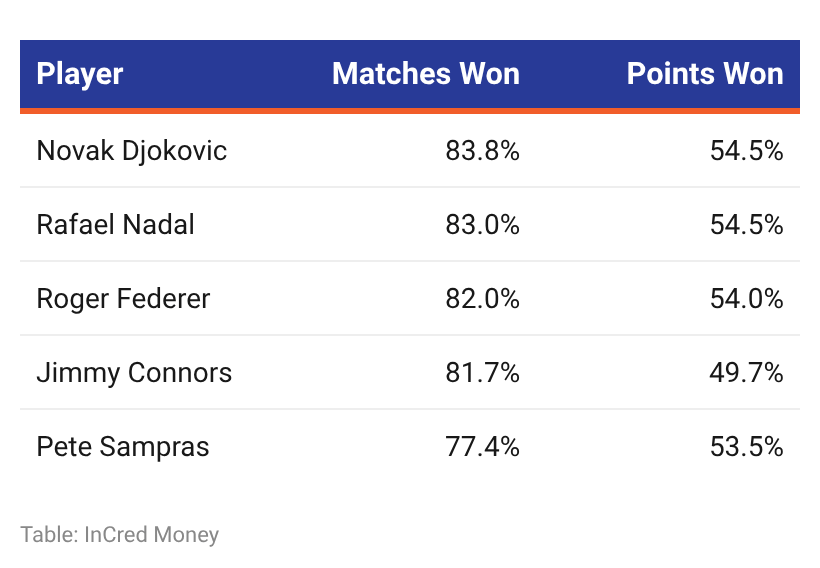820x568 pixels.
Task: Click the Table: InCred Money credit text
Action: point(120,535)
